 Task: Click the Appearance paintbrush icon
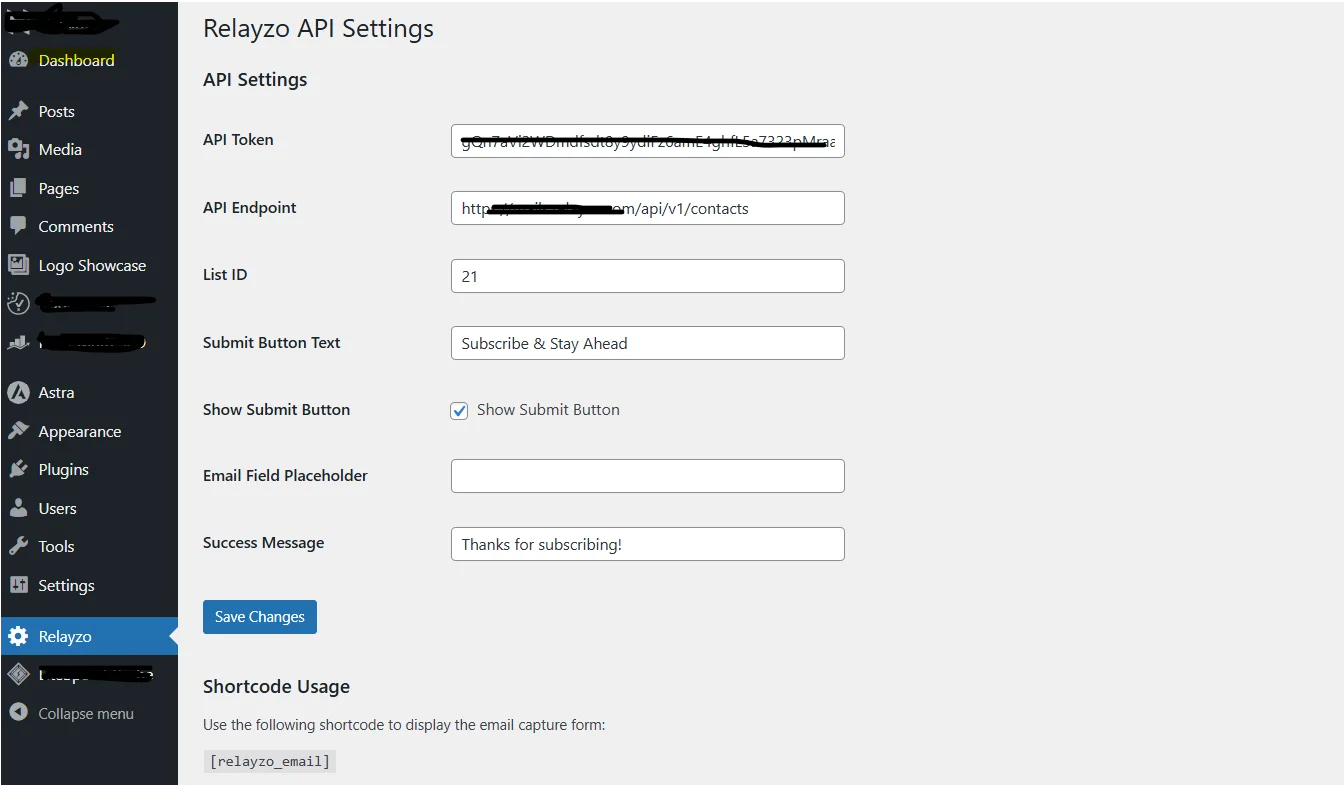click(18, 431)
